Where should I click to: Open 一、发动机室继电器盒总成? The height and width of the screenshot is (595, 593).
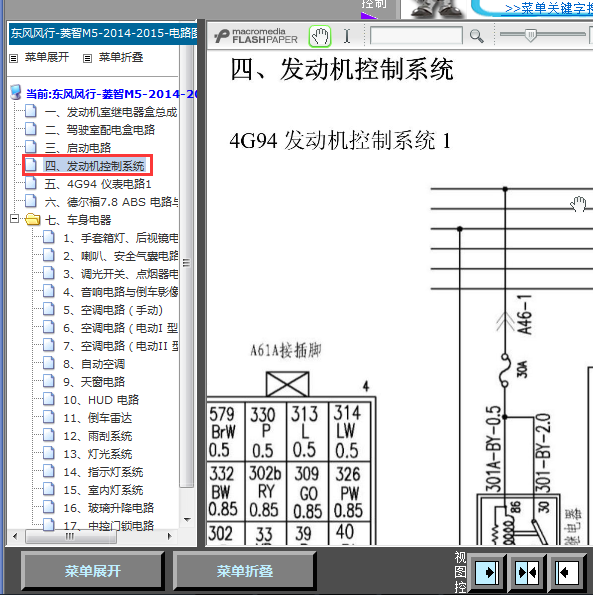[x=111, y=112]
